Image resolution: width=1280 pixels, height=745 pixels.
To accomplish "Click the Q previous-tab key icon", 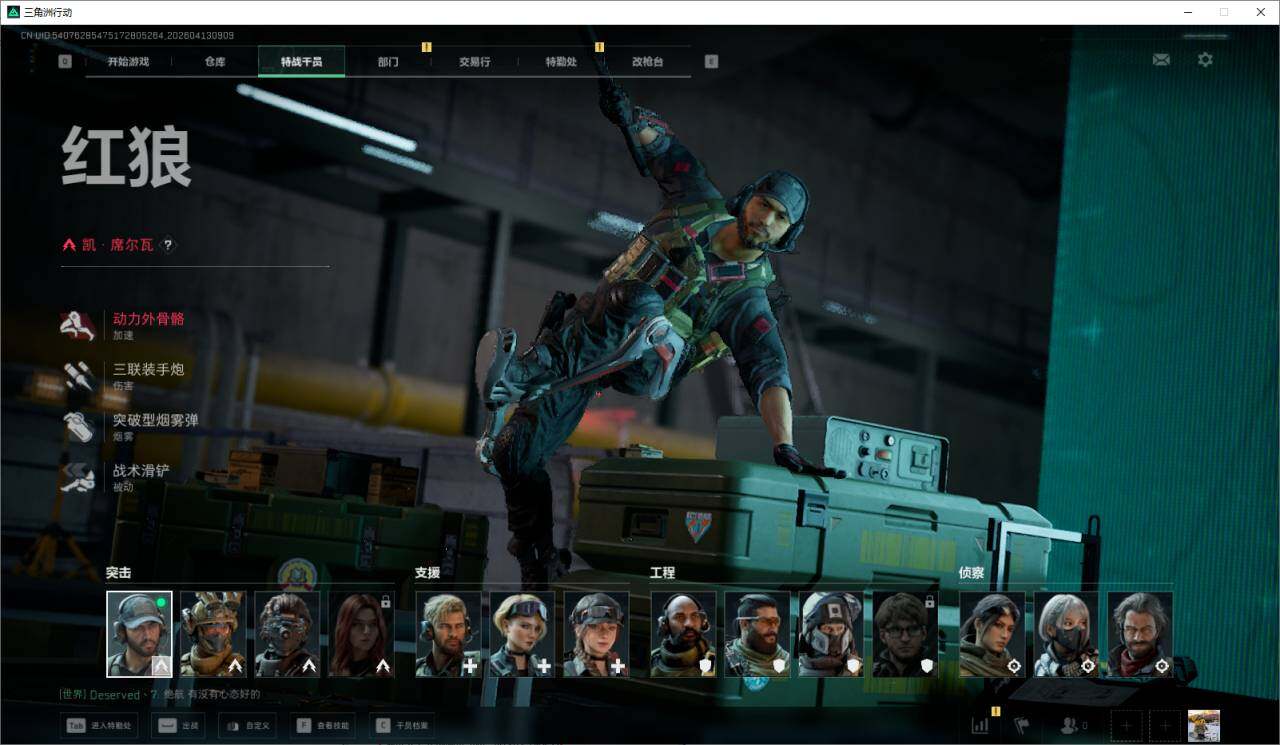I will (x=65, y=61).
